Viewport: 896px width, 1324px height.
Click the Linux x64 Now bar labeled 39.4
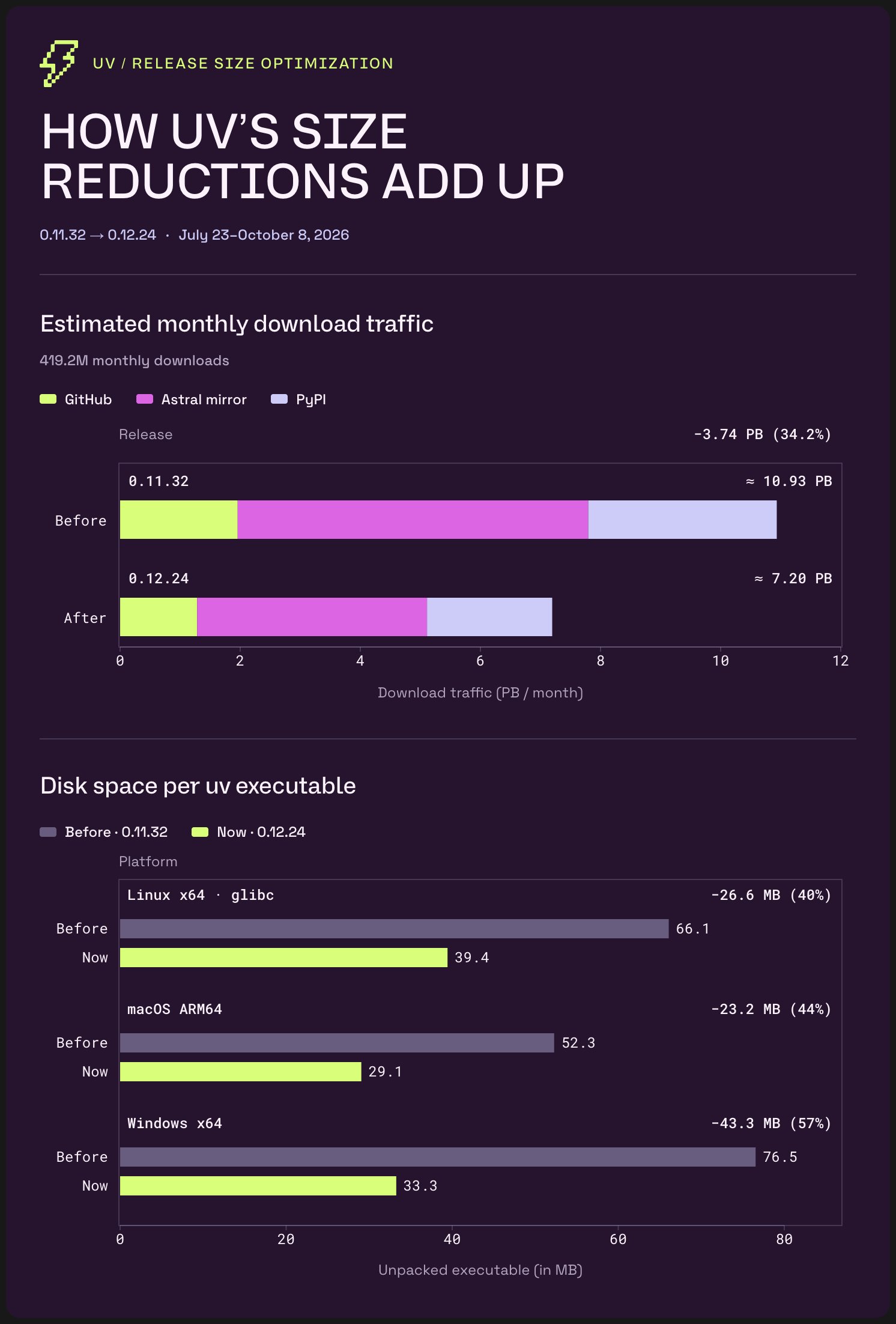pyautogui.click(x=283, y=958)
